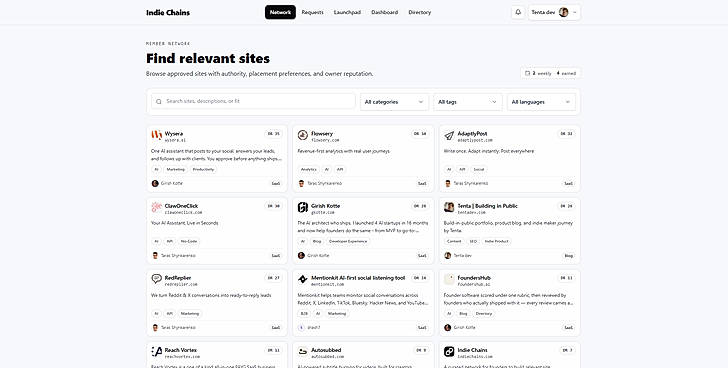Click the DR badge on Girish Kotte card
The width and height of the screenshot is (728, 368).
click(x=420, y=206)
